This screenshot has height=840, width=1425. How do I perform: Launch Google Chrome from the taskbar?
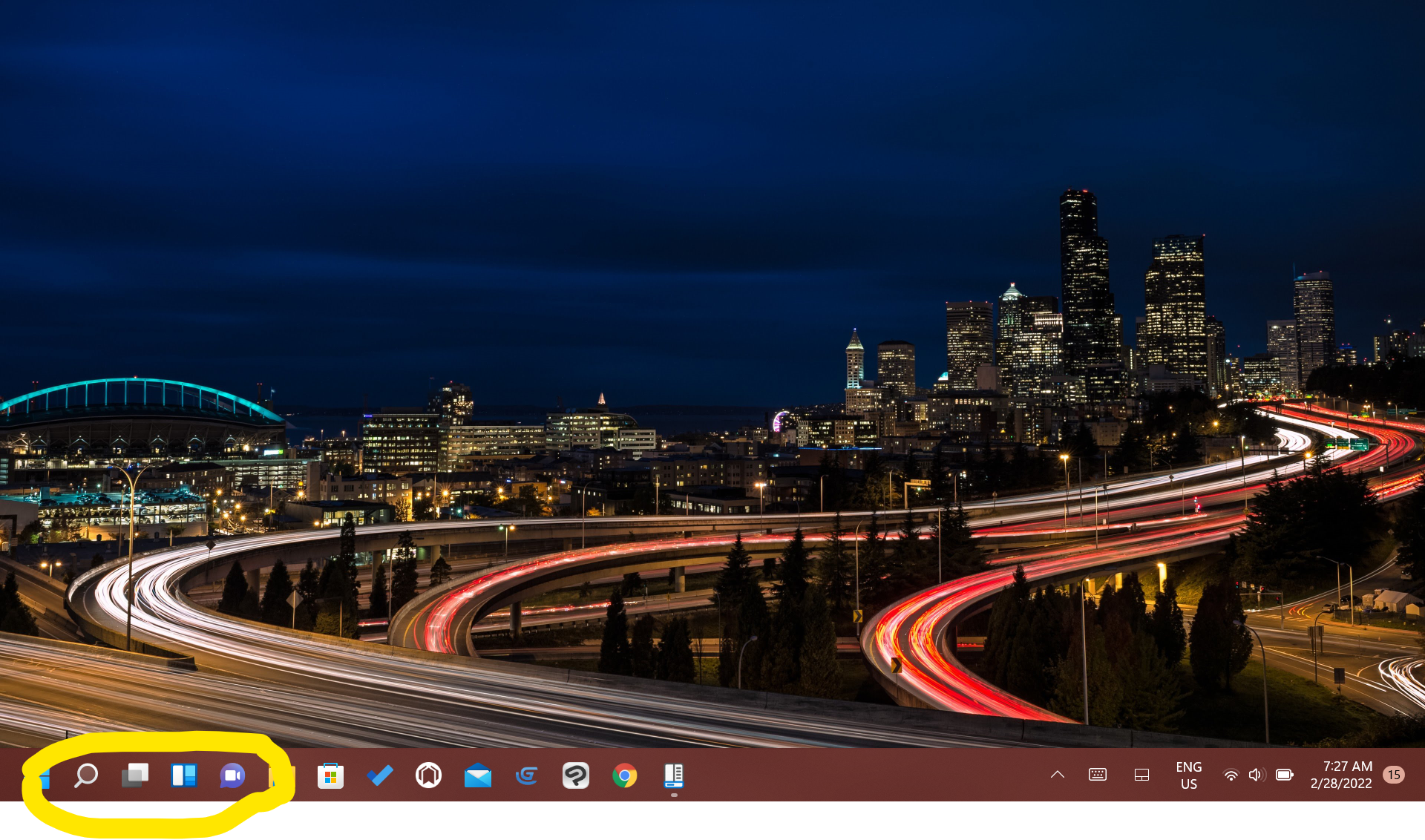coord(624,775)
